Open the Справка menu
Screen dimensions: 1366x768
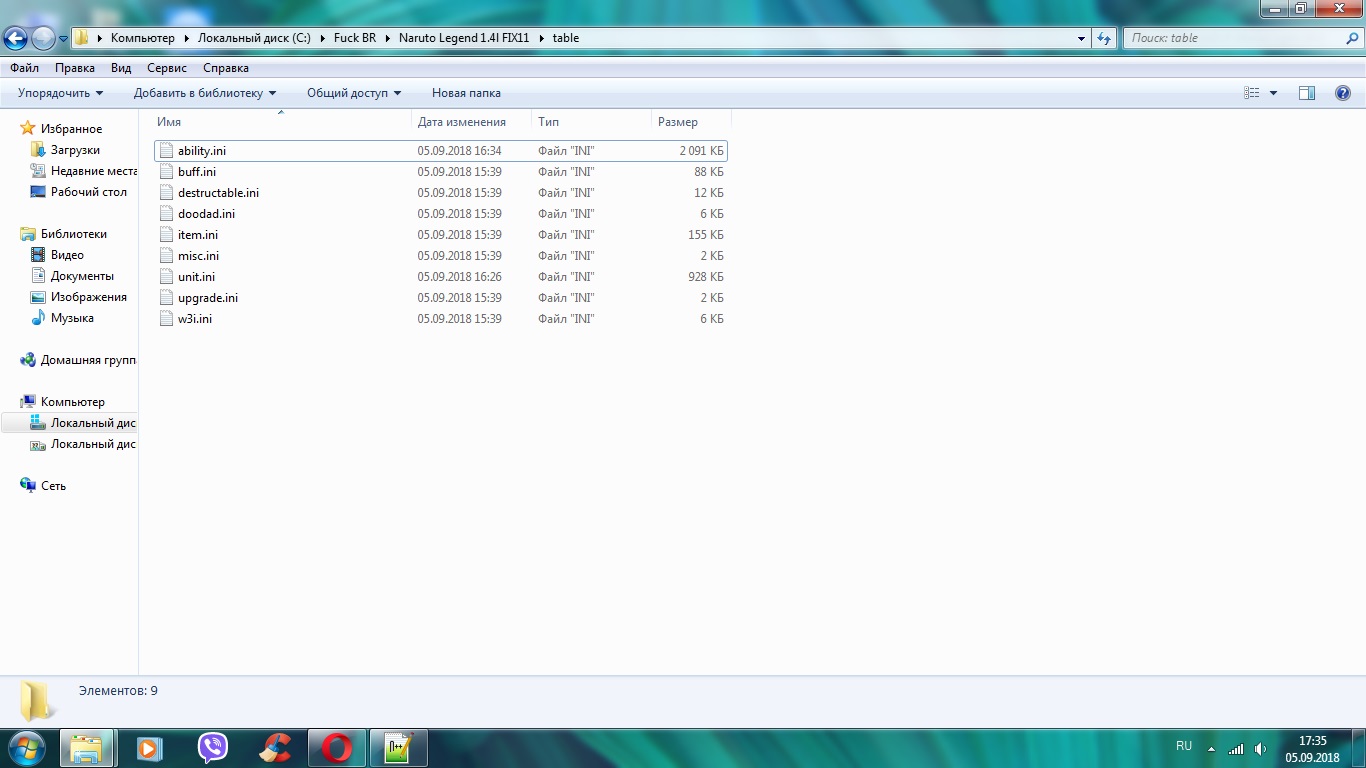pos(226,68)
